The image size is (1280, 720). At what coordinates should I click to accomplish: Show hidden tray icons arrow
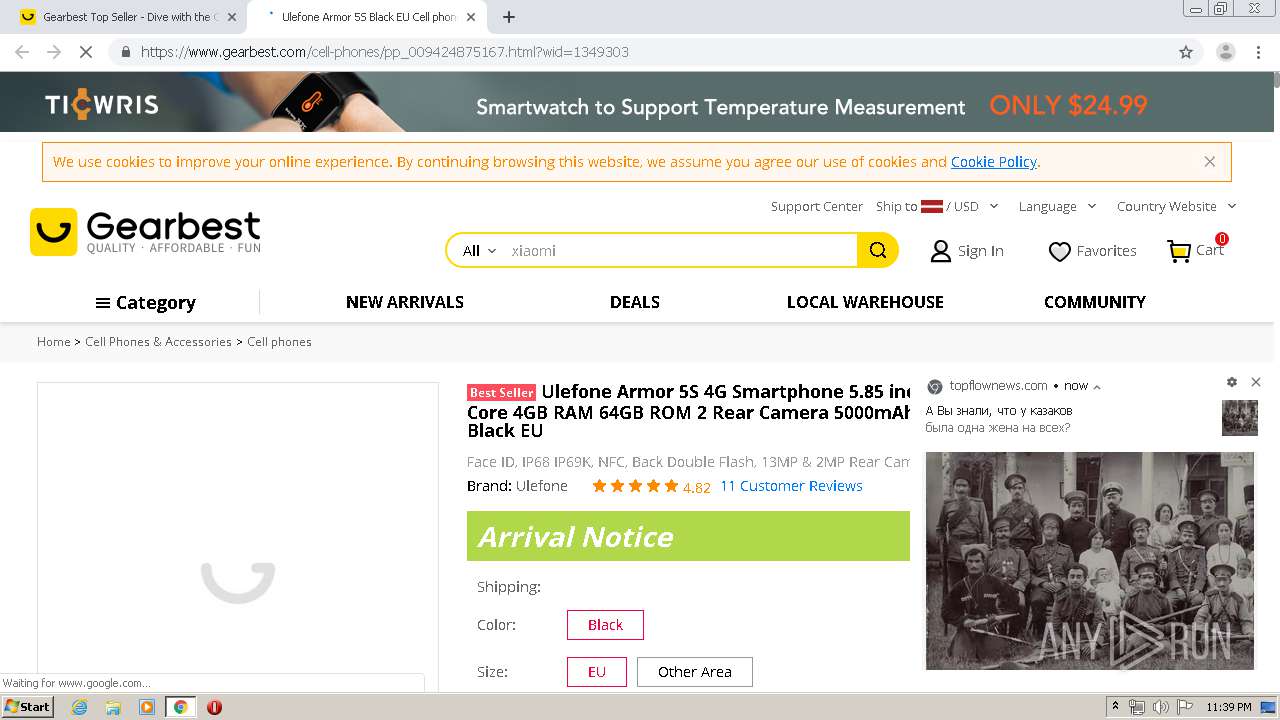(1115, 707)
